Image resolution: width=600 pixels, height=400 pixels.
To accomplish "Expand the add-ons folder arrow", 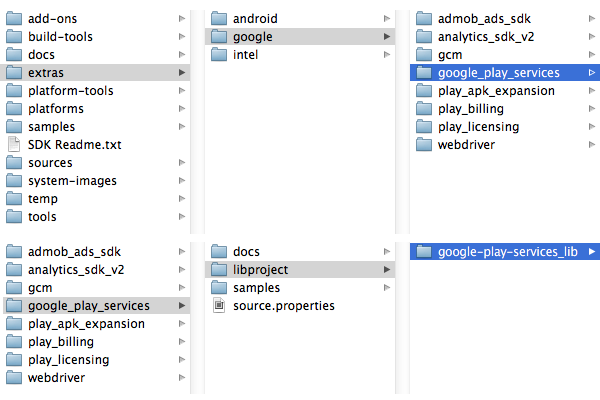I will click(x=182, y=18).
